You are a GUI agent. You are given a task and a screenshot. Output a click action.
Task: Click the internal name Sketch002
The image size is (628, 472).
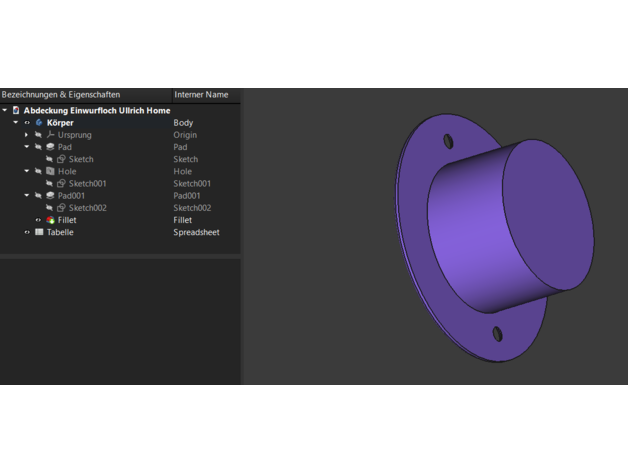pyautogui.click(x=192, y=208)
